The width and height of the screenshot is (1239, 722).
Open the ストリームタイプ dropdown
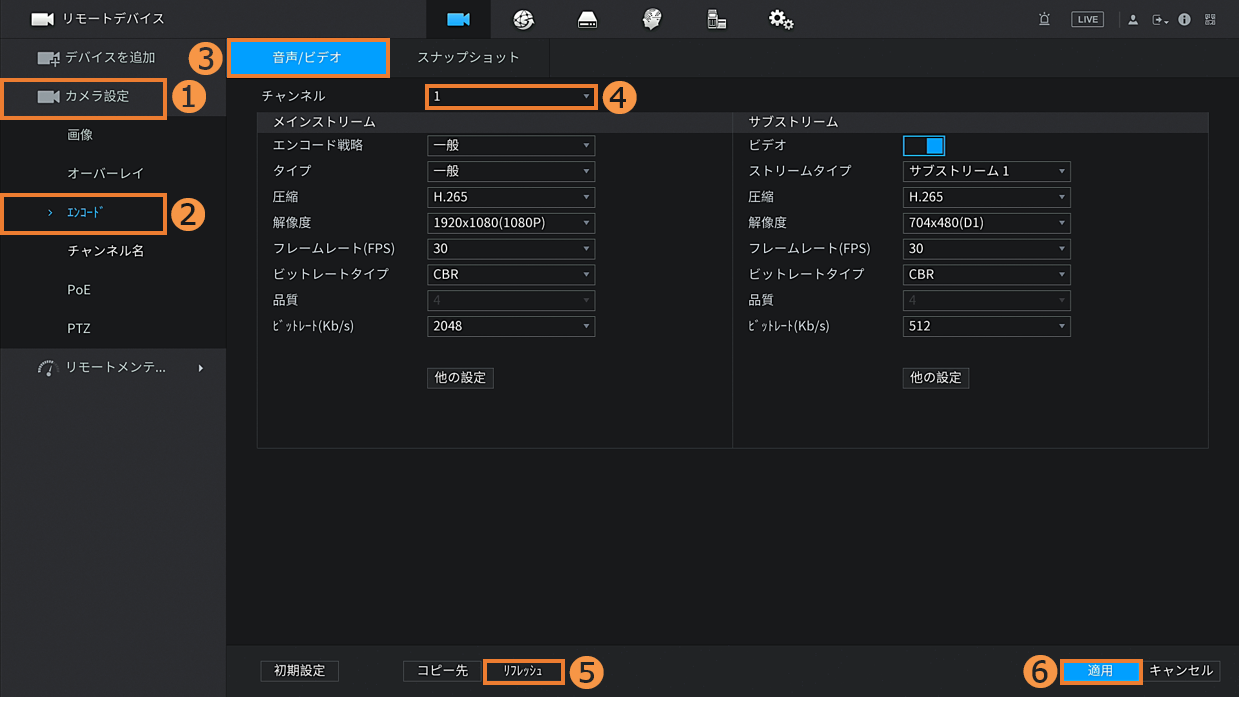point(987,171)
